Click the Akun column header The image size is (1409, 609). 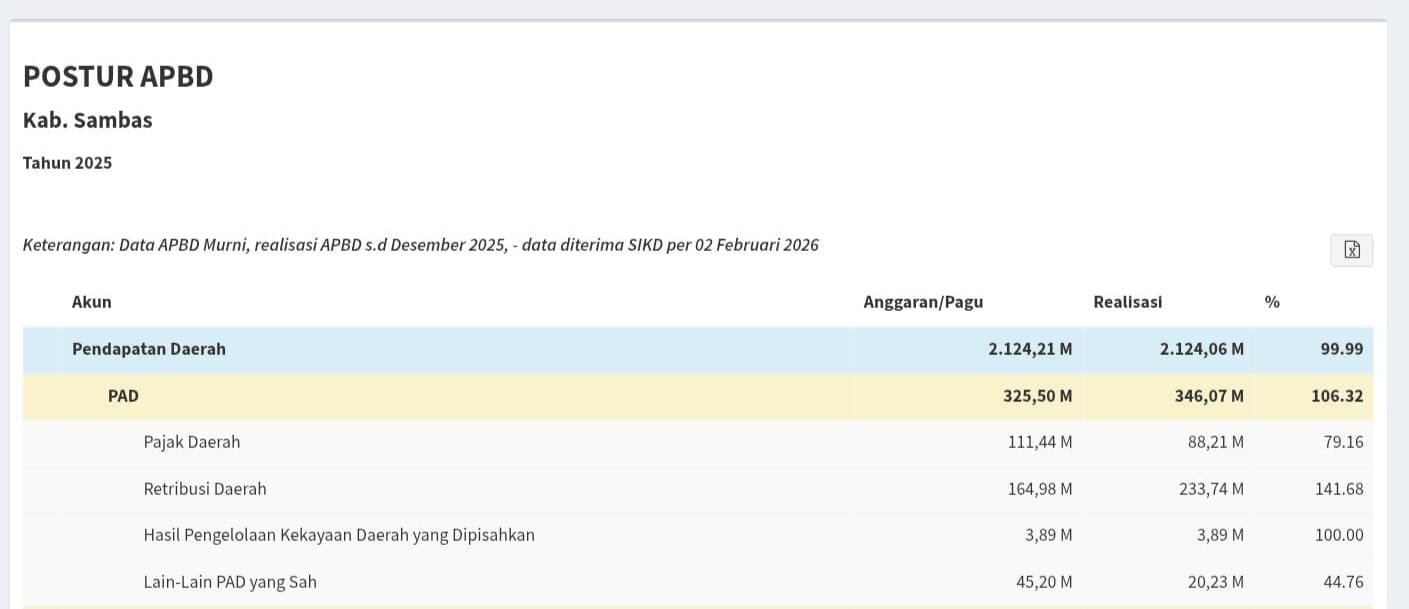coord(91,302)
